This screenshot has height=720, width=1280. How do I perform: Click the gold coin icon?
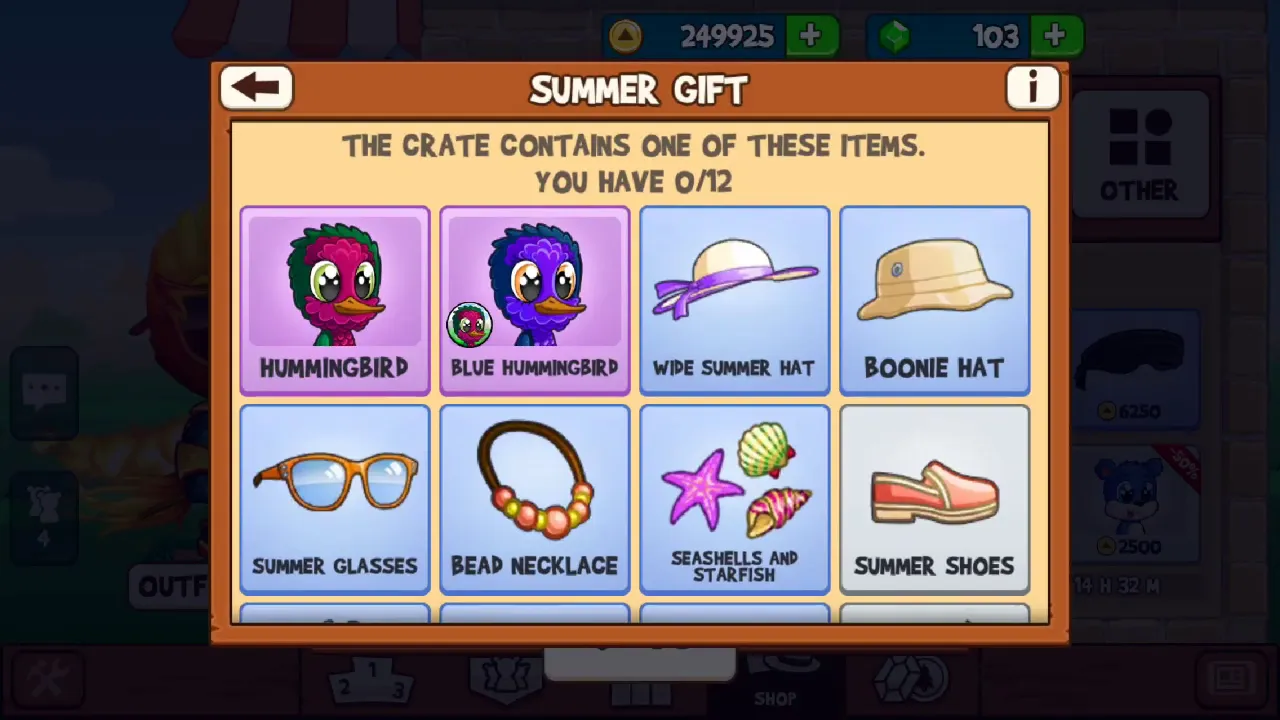click(626, 37)
